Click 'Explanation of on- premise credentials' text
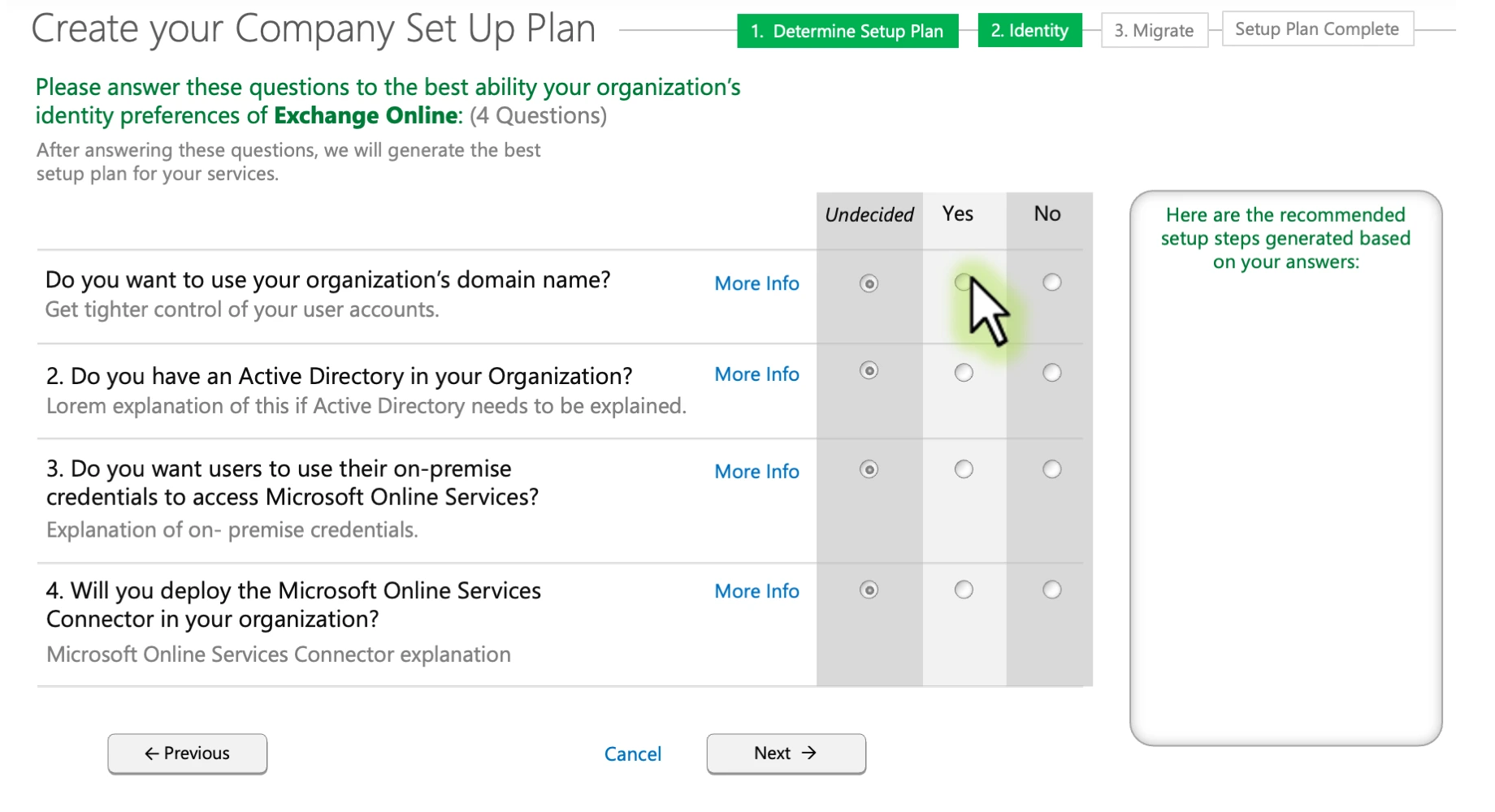This screenshot has width=1495, height=812. point(232,530)
